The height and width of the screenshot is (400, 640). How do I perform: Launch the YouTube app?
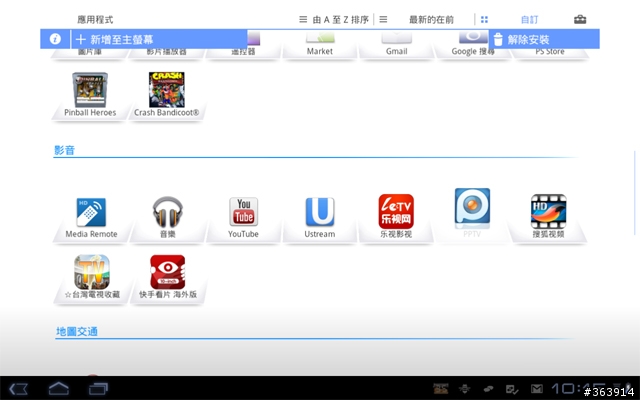coord(243,218)
